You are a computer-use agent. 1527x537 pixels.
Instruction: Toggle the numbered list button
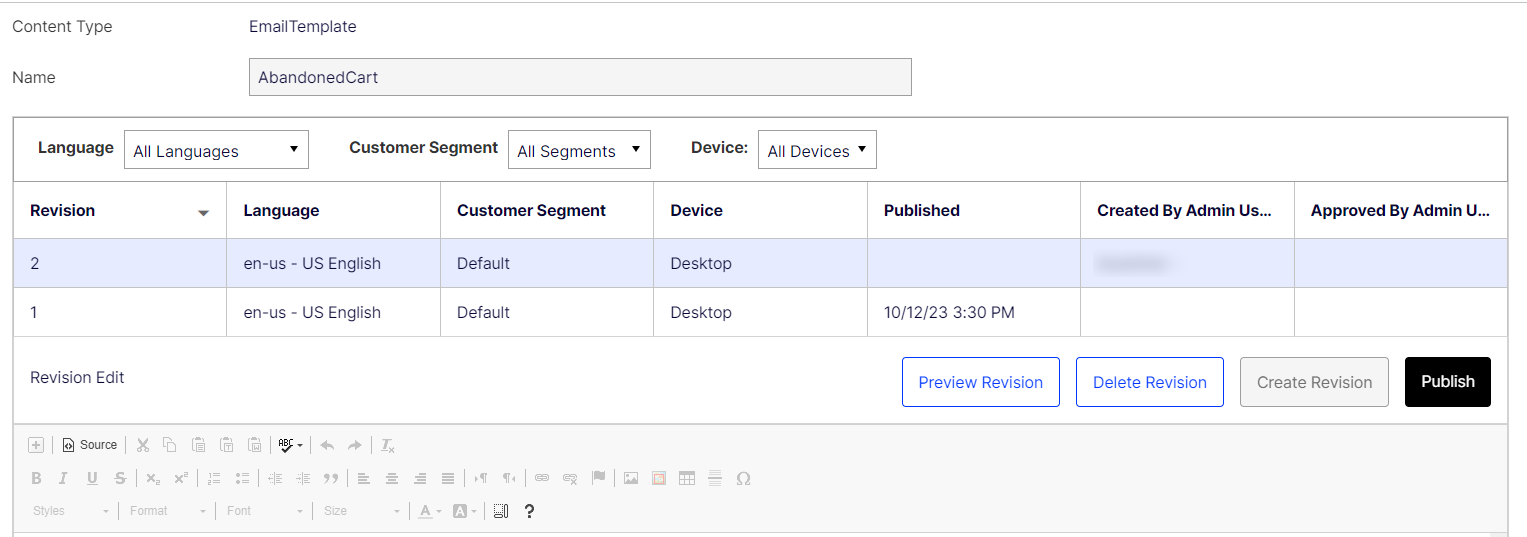213,478
